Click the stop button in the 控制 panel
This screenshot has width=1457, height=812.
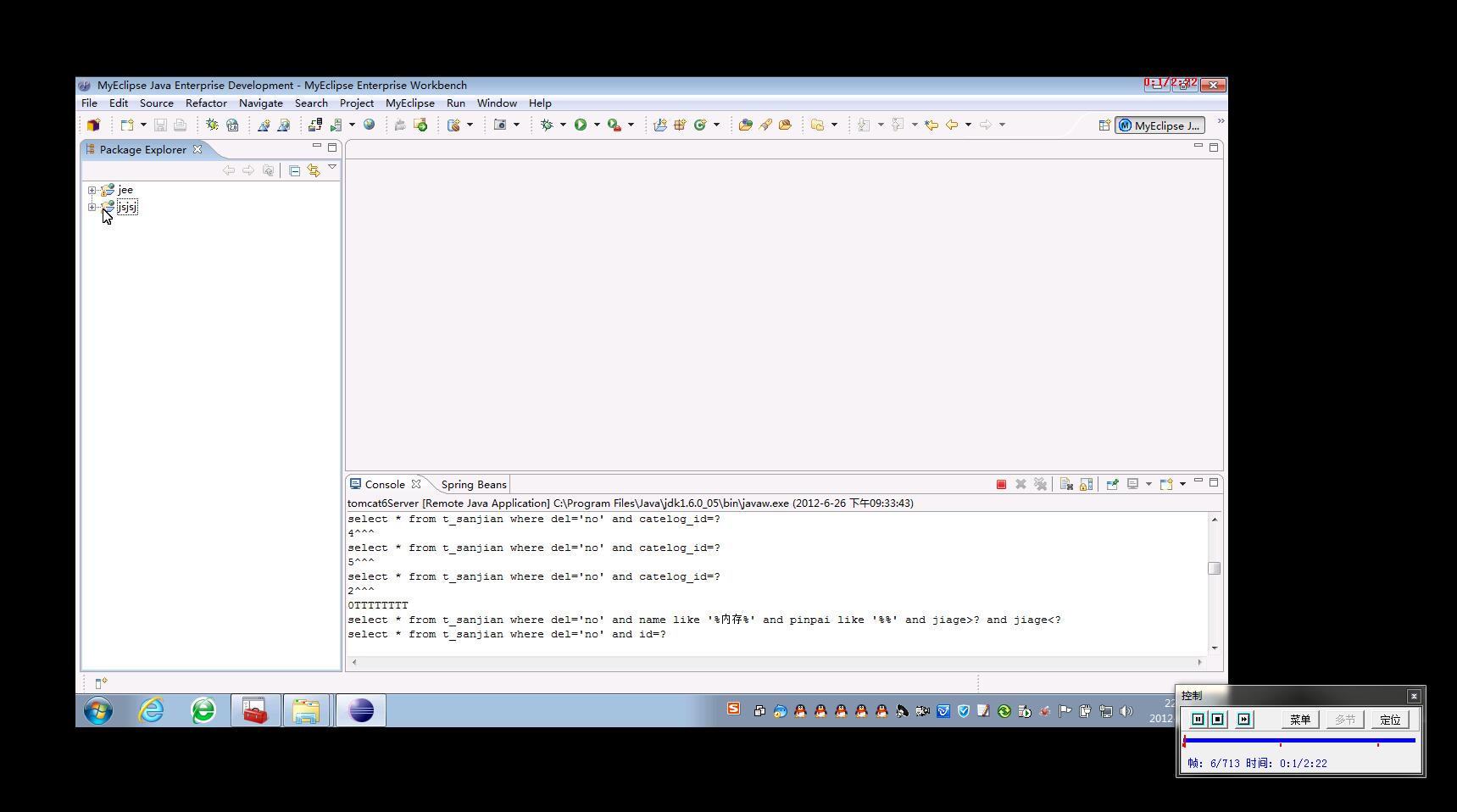[x=1218, y=720]
